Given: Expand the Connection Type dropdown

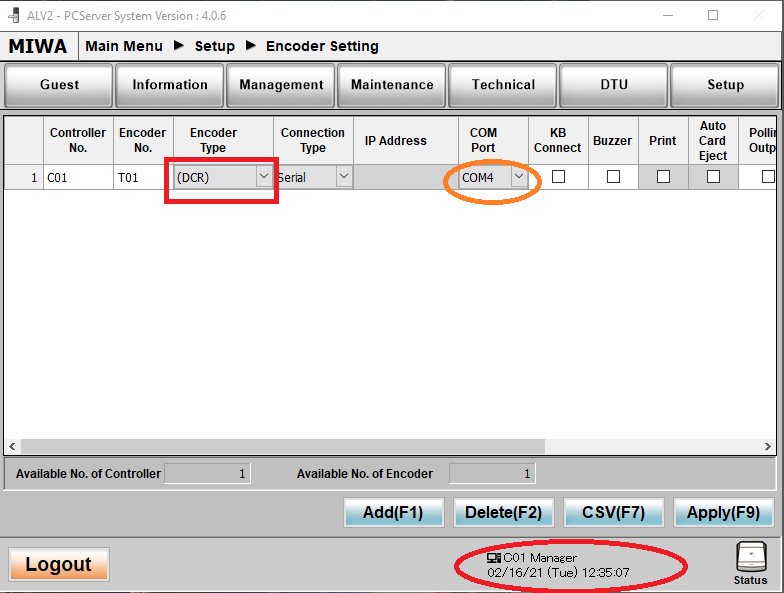Looking at the screenshot, I should (x=343, y=177).
